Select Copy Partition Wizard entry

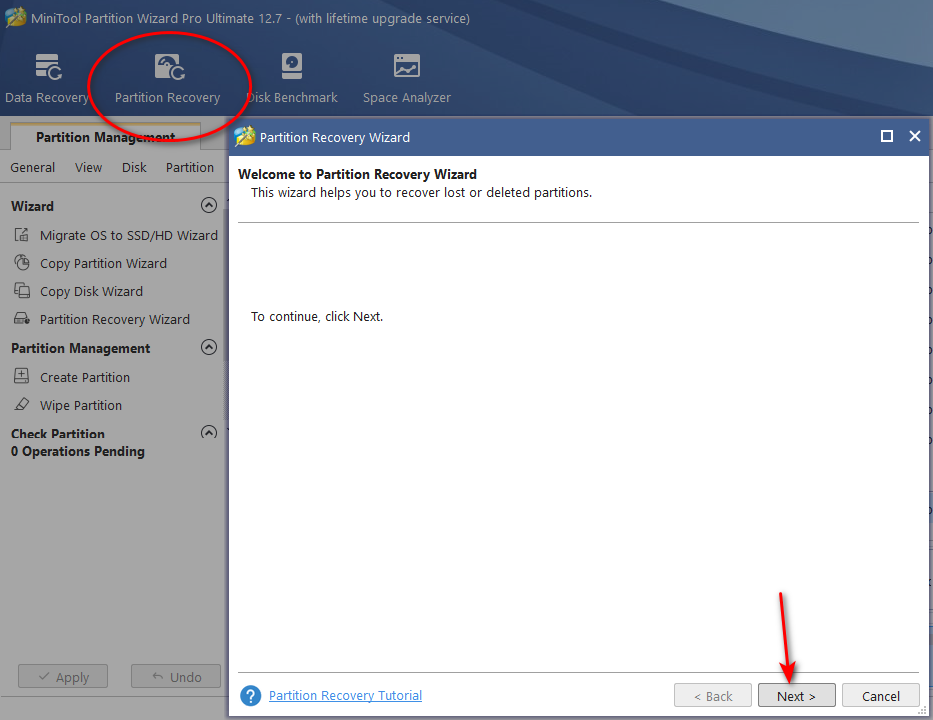tap(104, 264)
